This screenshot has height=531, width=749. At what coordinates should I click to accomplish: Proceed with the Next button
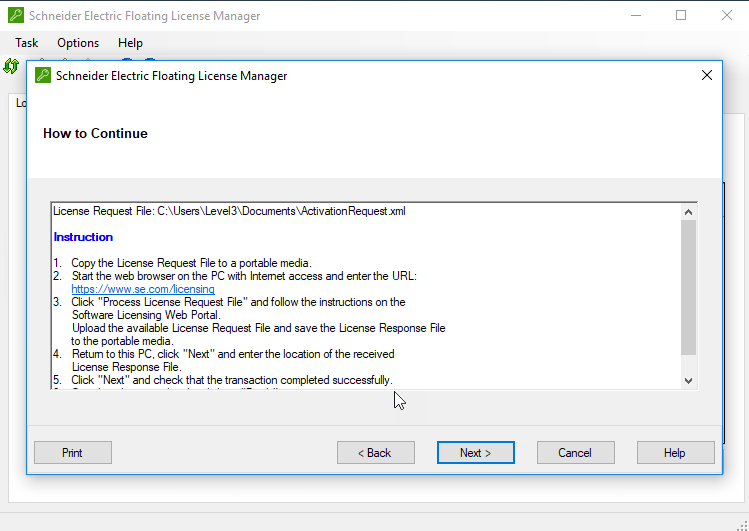click(475, 452)
